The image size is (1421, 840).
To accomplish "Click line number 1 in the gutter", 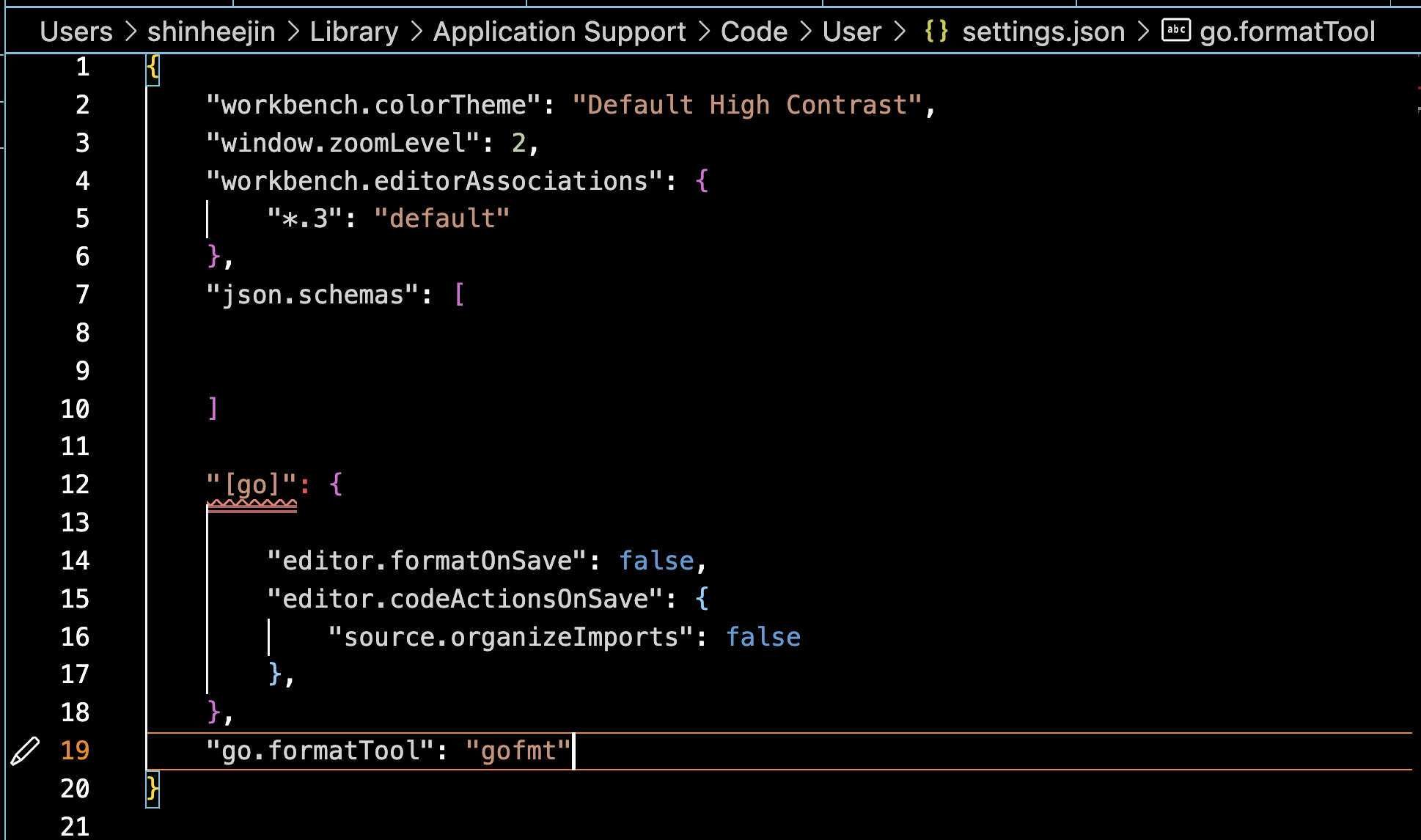I will [x=83, y=67].
